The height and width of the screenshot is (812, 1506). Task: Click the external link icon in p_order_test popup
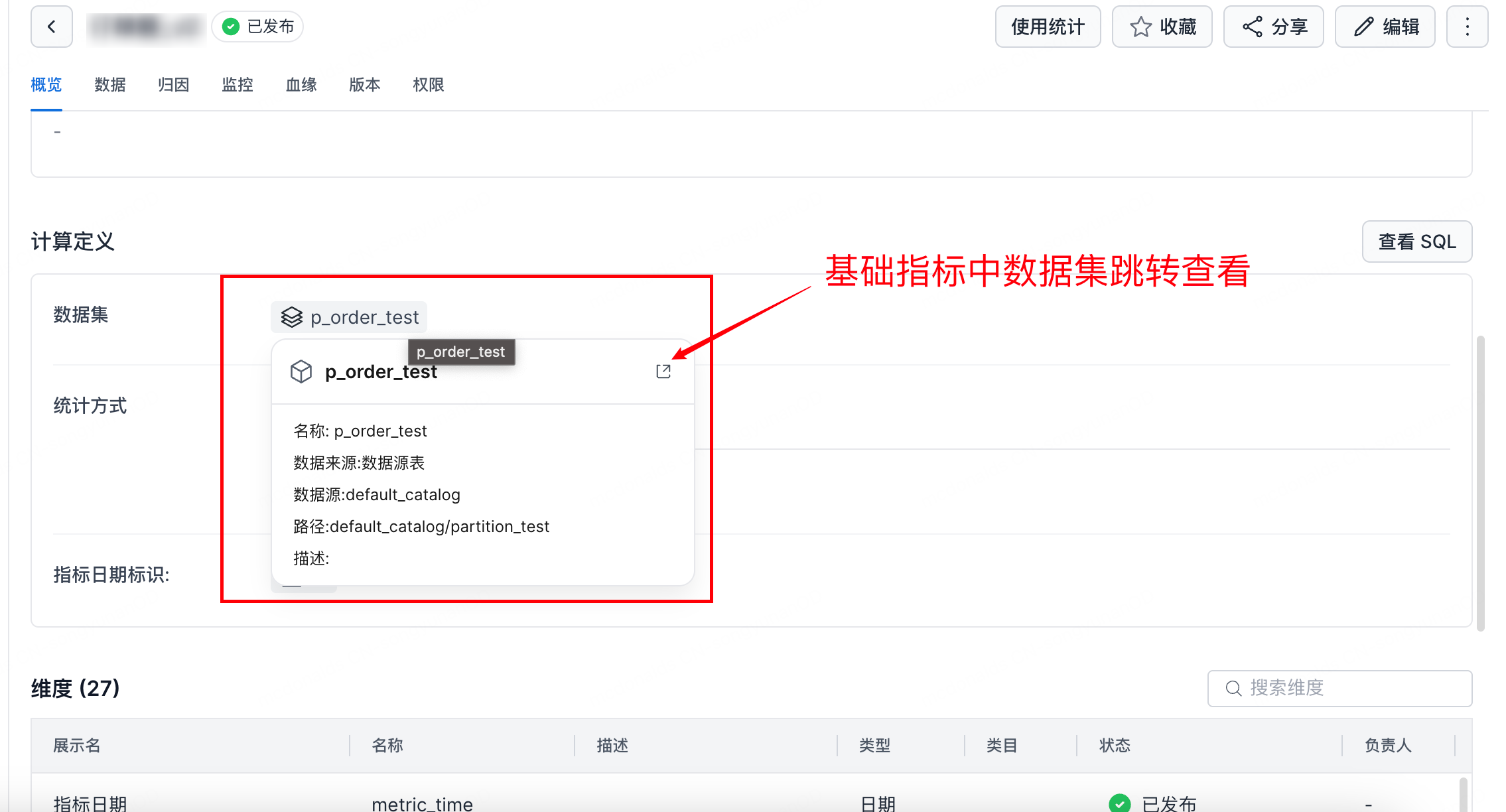tap(663, 372)
